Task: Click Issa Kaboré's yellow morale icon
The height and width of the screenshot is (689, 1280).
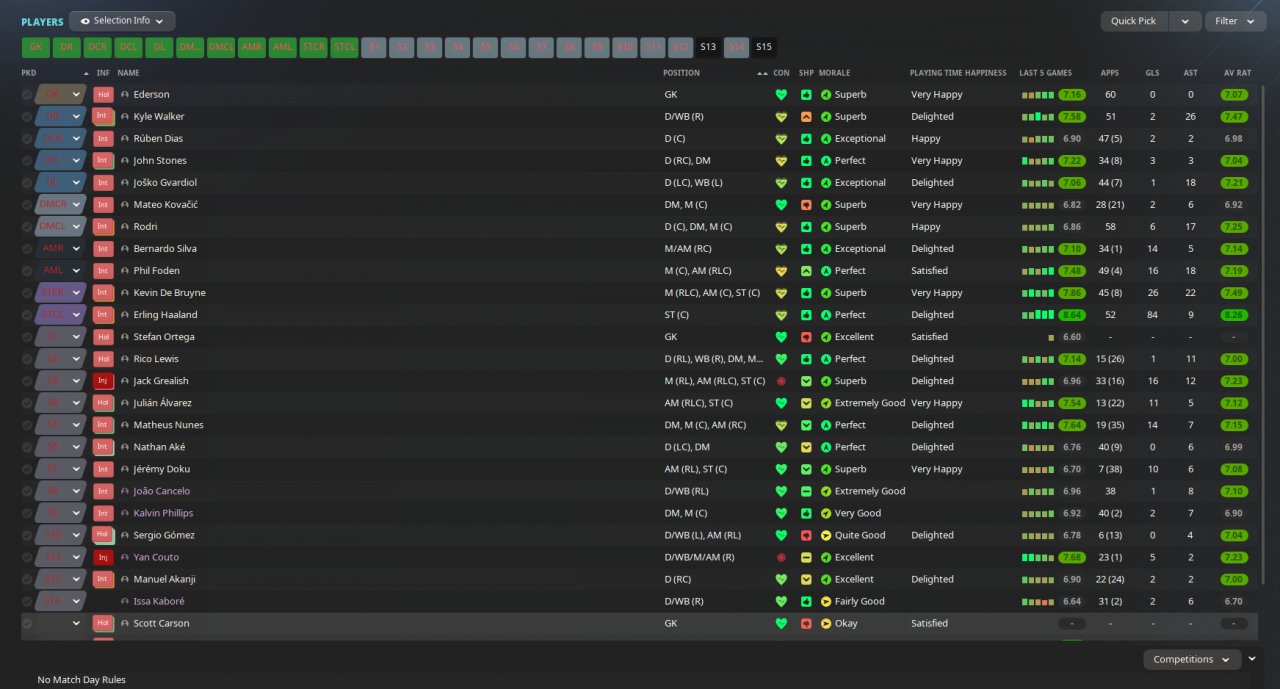Action: 826,601
